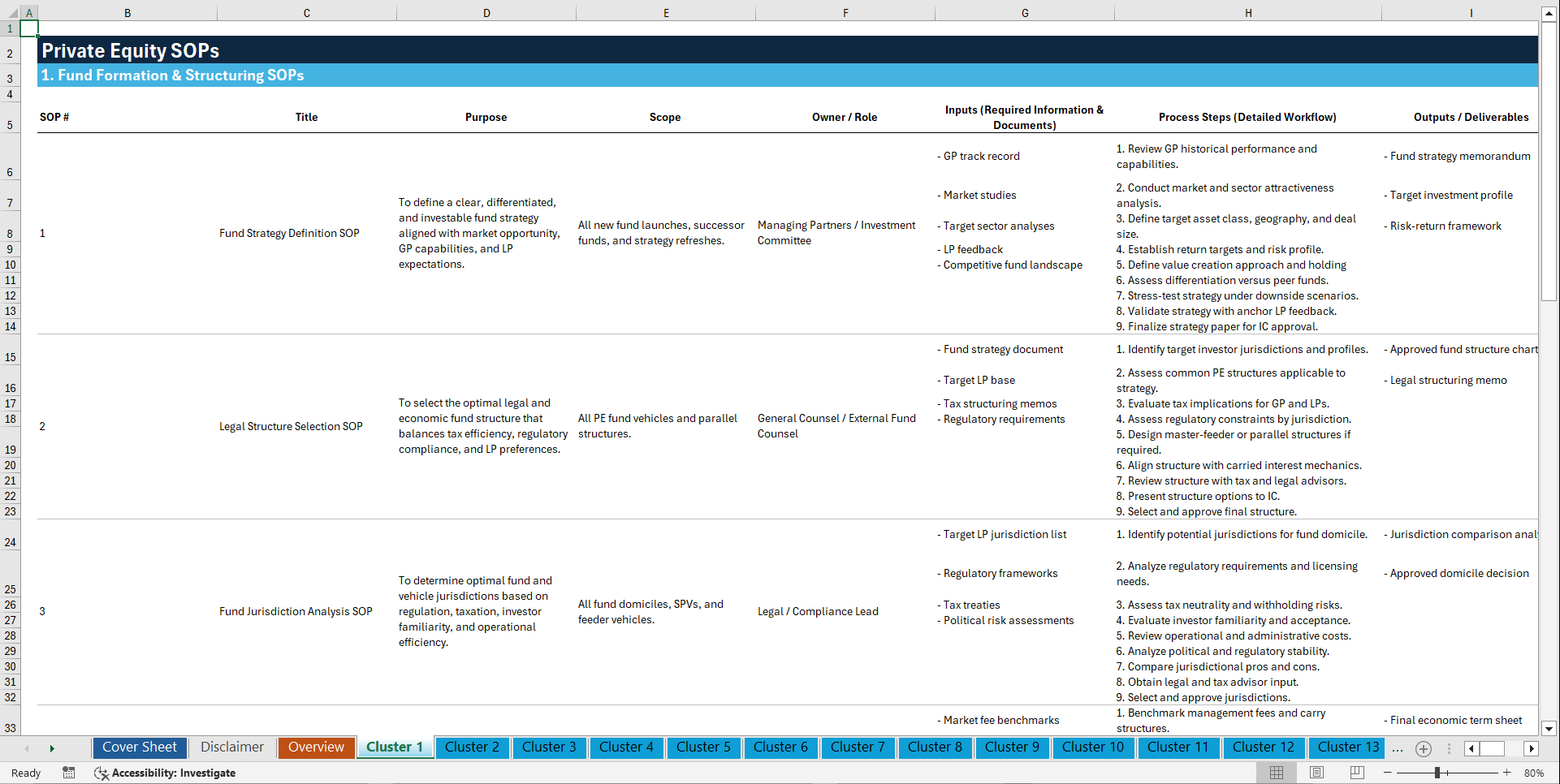Click the left sheet navigation arrow

27,748
